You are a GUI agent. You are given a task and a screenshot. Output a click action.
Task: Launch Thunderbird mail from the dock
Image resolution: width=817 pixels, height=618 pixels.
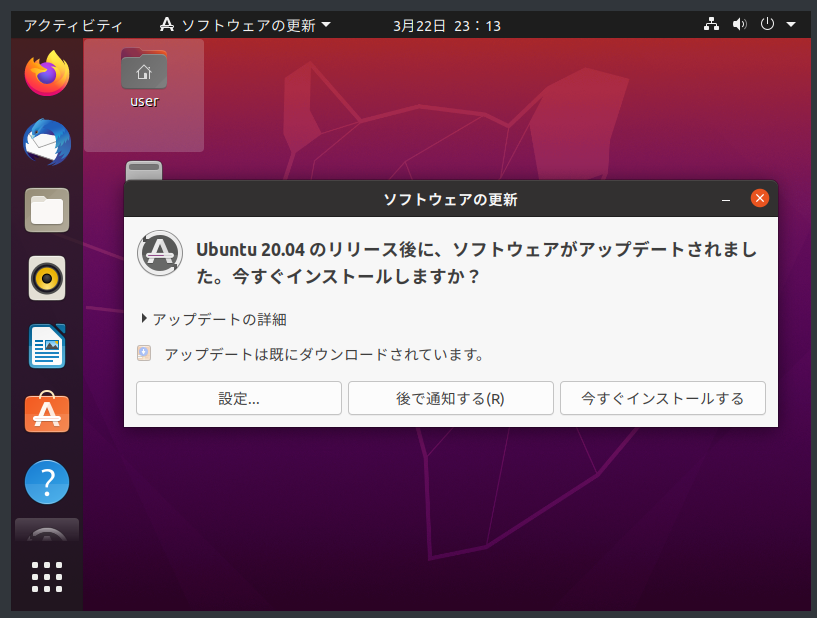47,142
